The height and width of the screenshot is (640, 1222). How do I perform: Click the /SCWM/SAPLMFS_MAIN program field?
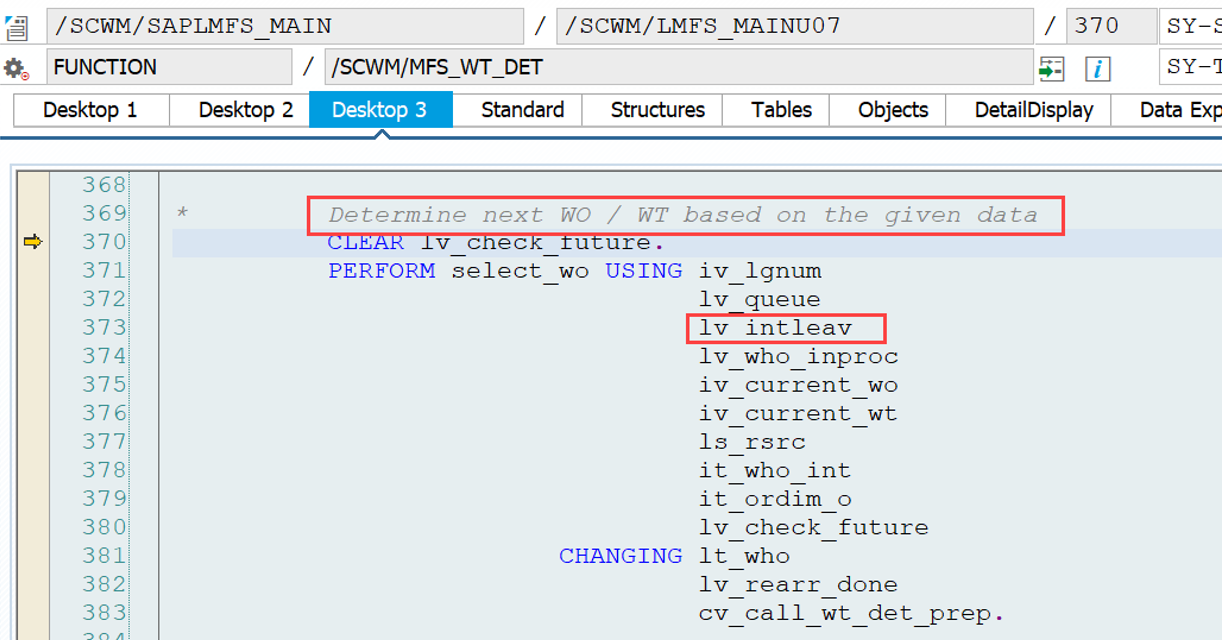pyautogui.click(x=285, y=26)
